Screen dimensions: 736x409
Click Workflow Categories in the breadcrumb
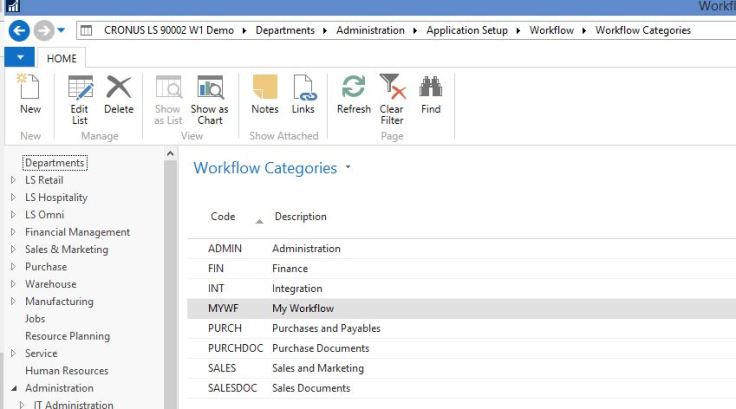point(643,31)
